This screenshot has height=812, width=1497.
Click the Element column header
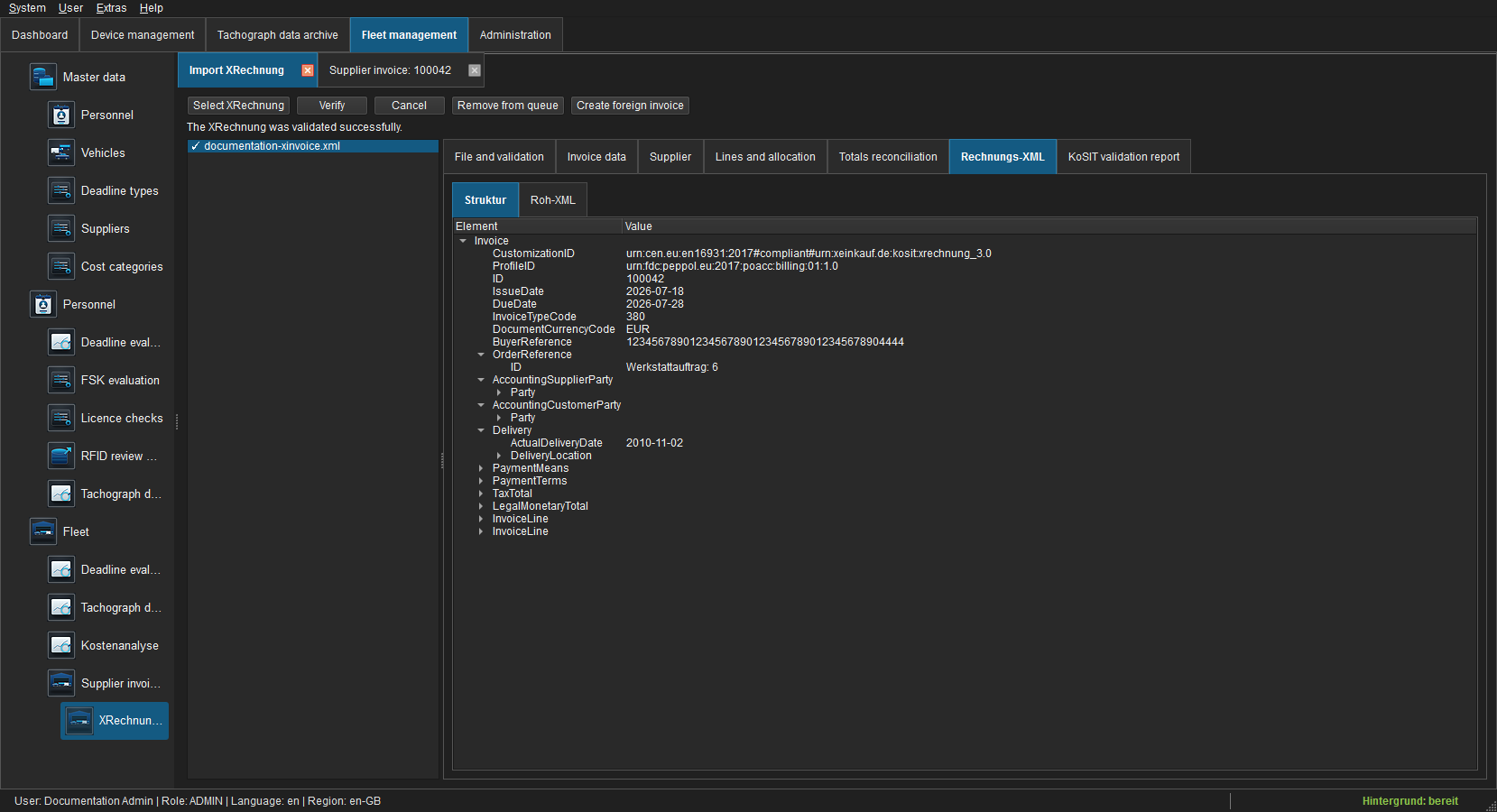pos(538,226)
